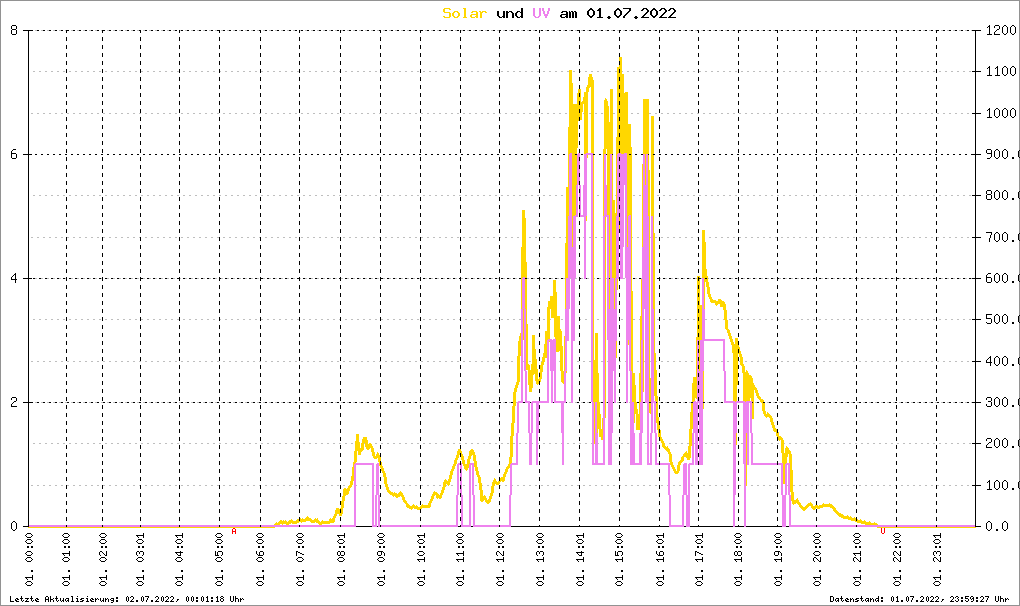The image size is (1020, 606).
Task: Click time label '01. 00:00'
Action: pyautogui.click(x=29, y=559)
